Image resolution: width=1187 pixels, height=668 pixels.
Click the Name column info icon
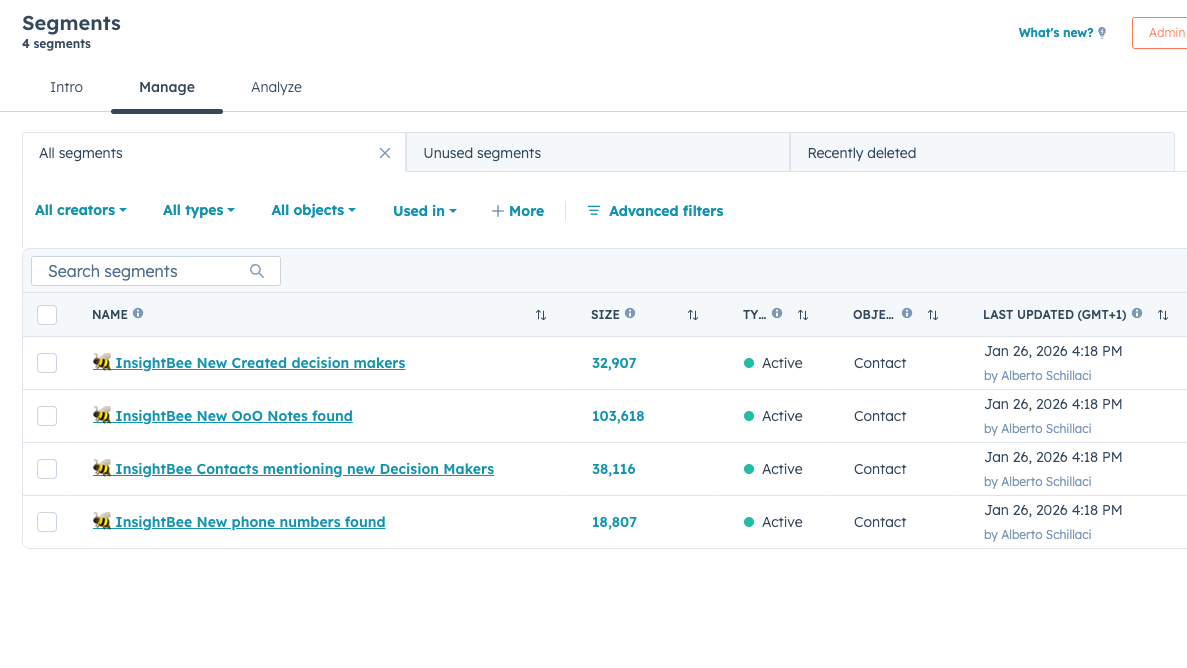(x=138, y=313)
